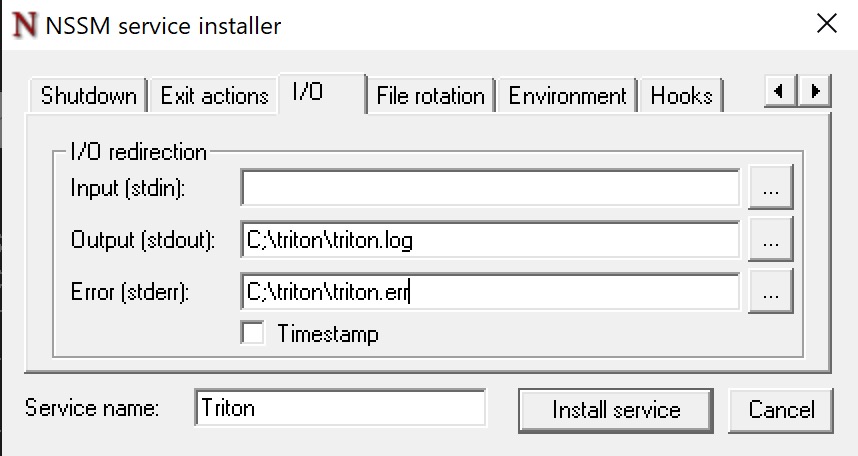858x456 pixels.
Task: Click the Error (stderr) path field
Action: click(489, 292)
